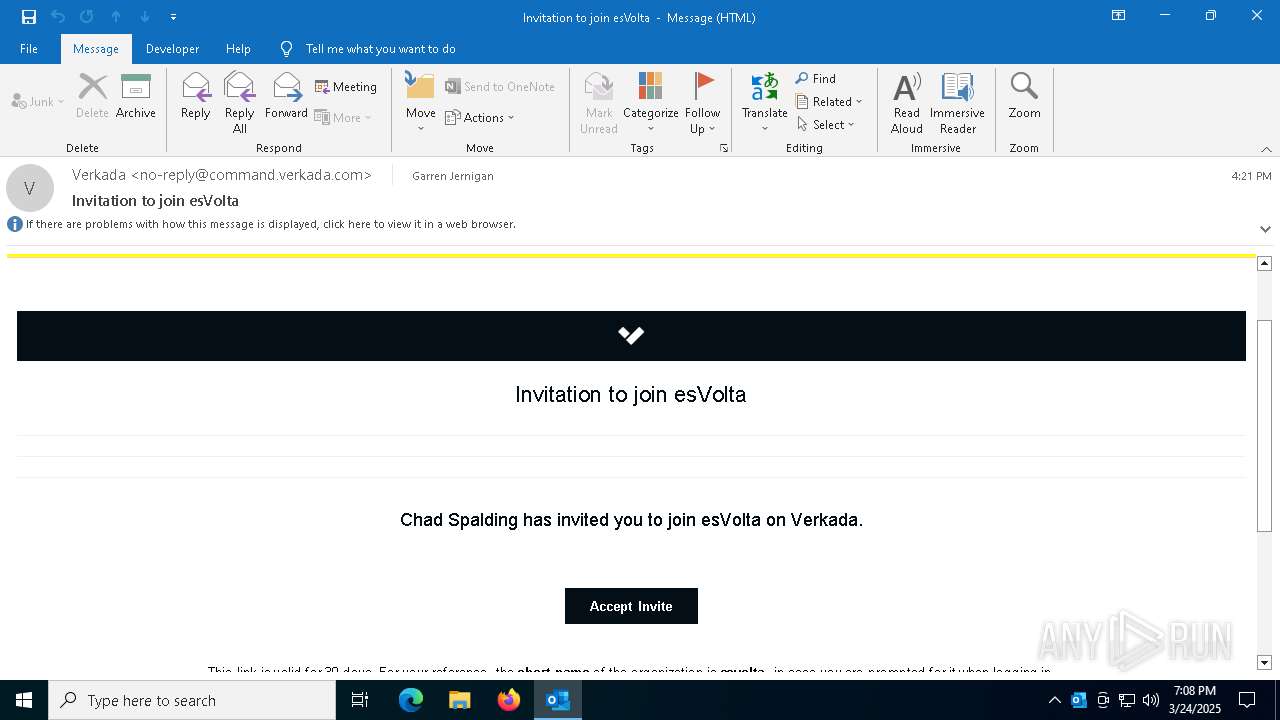Expand the message header chevron
The width and height of the screenshot is (1280, 720).
click(x=1265, y=229)
